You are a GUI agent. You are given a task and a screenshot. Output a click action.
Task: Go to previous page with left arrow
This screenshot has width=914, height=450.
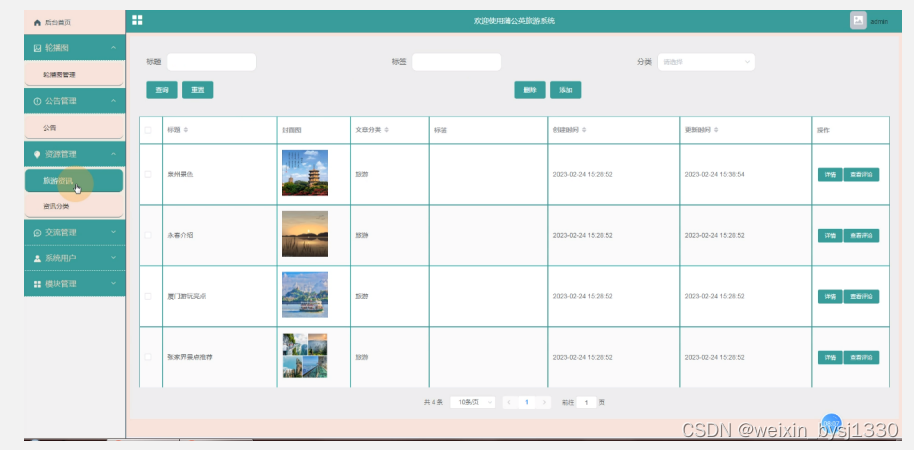pos(509,402)
